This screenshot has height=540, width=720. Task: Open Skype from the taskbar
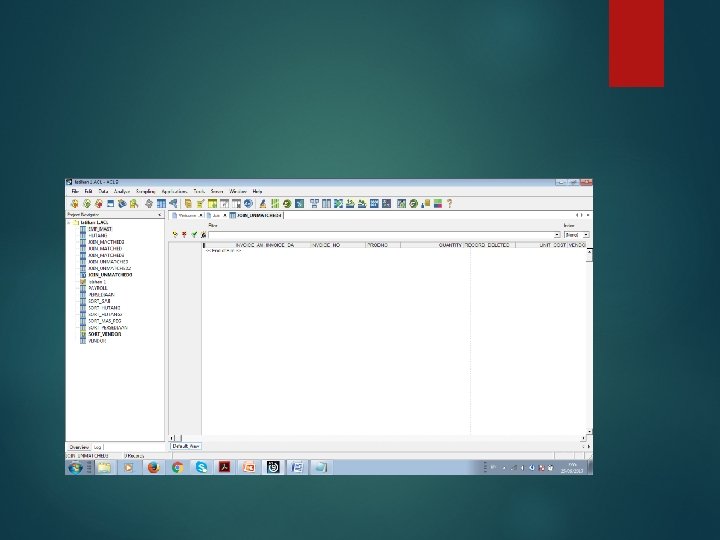click(x=201, y=467)
